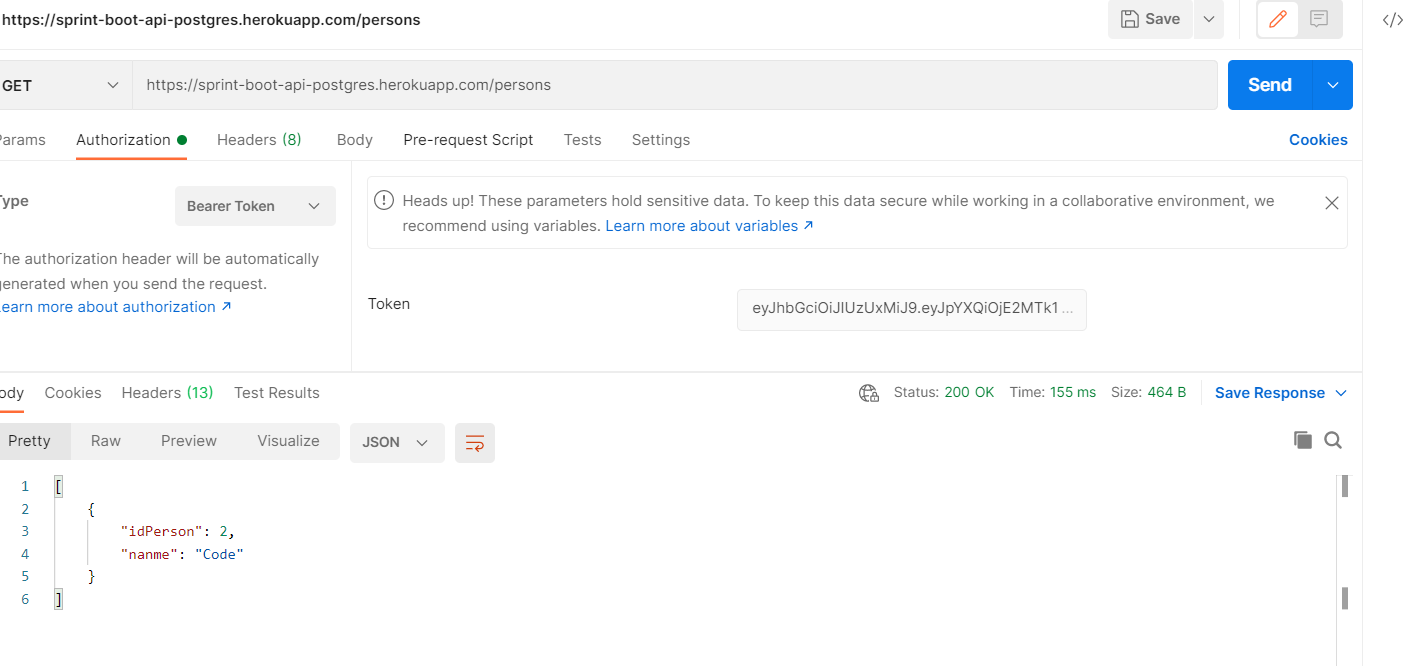Expand the Send button dropdown arrow

(x=1332, y=85)
